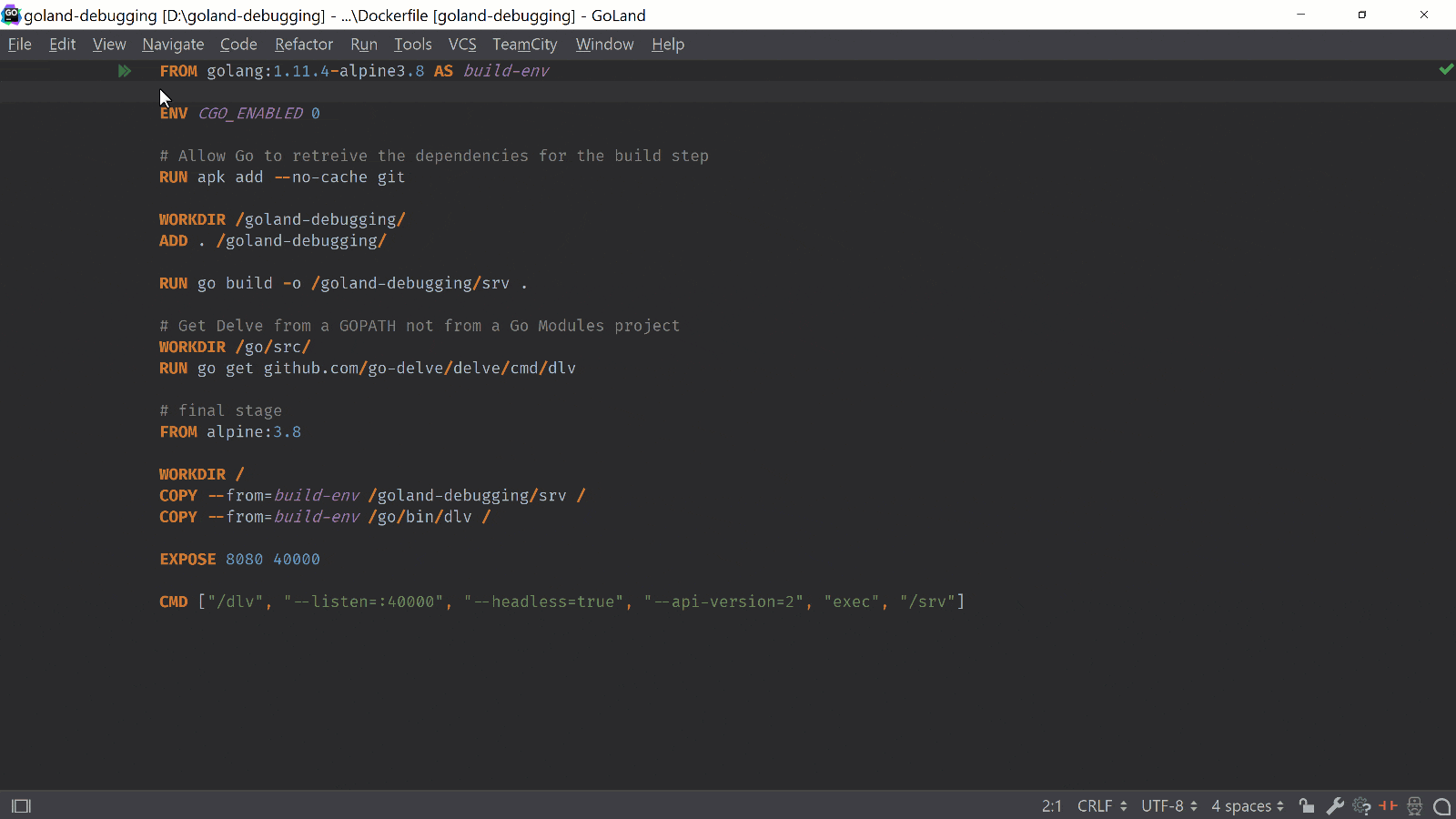Click the github.com/go-delve/delve/cmd/dlv path
The height and width of the screenshot is (819, 1456).
(420, 369)
